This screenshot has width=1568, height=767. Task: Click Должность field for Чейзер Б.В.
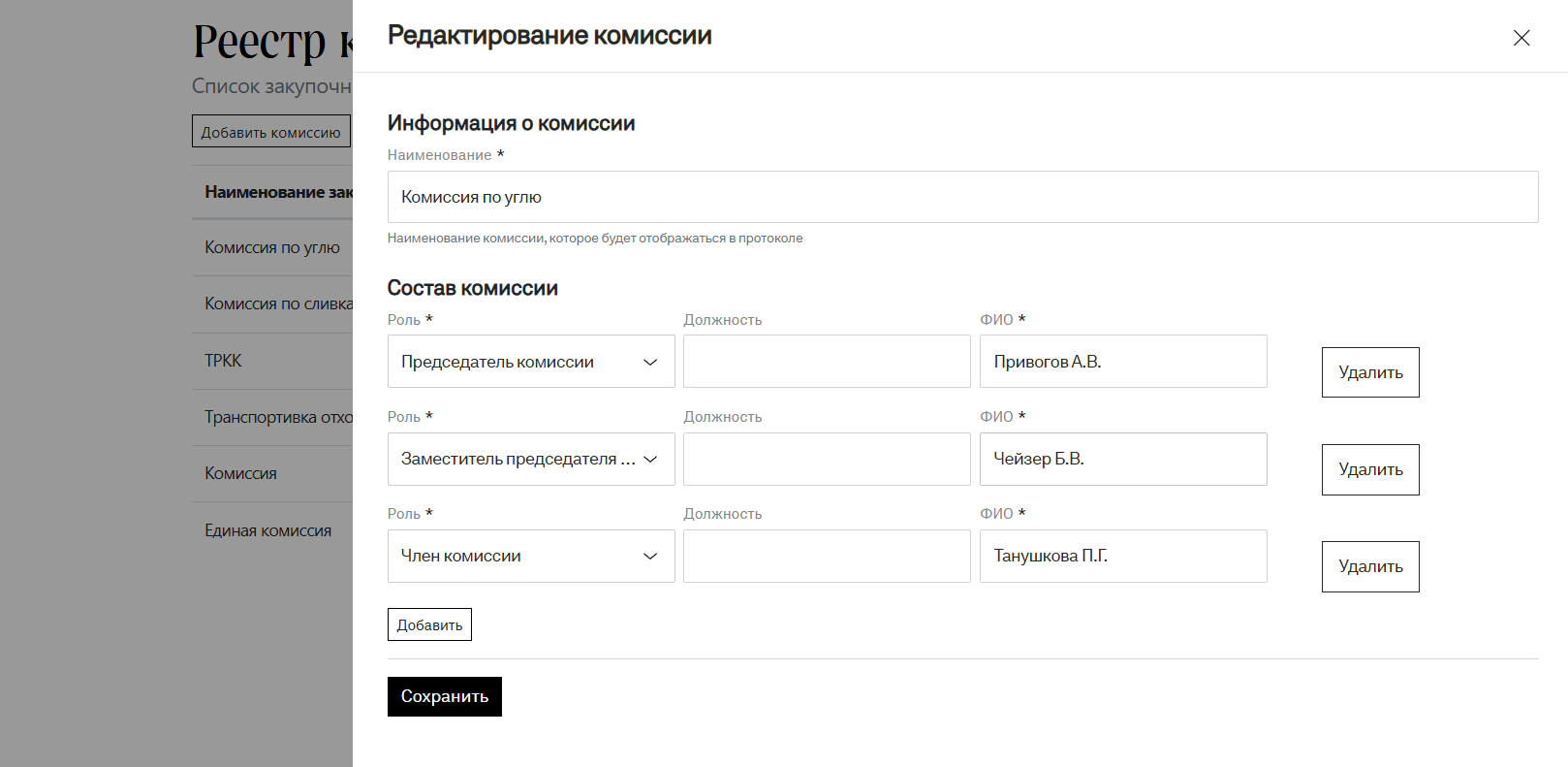826,459
